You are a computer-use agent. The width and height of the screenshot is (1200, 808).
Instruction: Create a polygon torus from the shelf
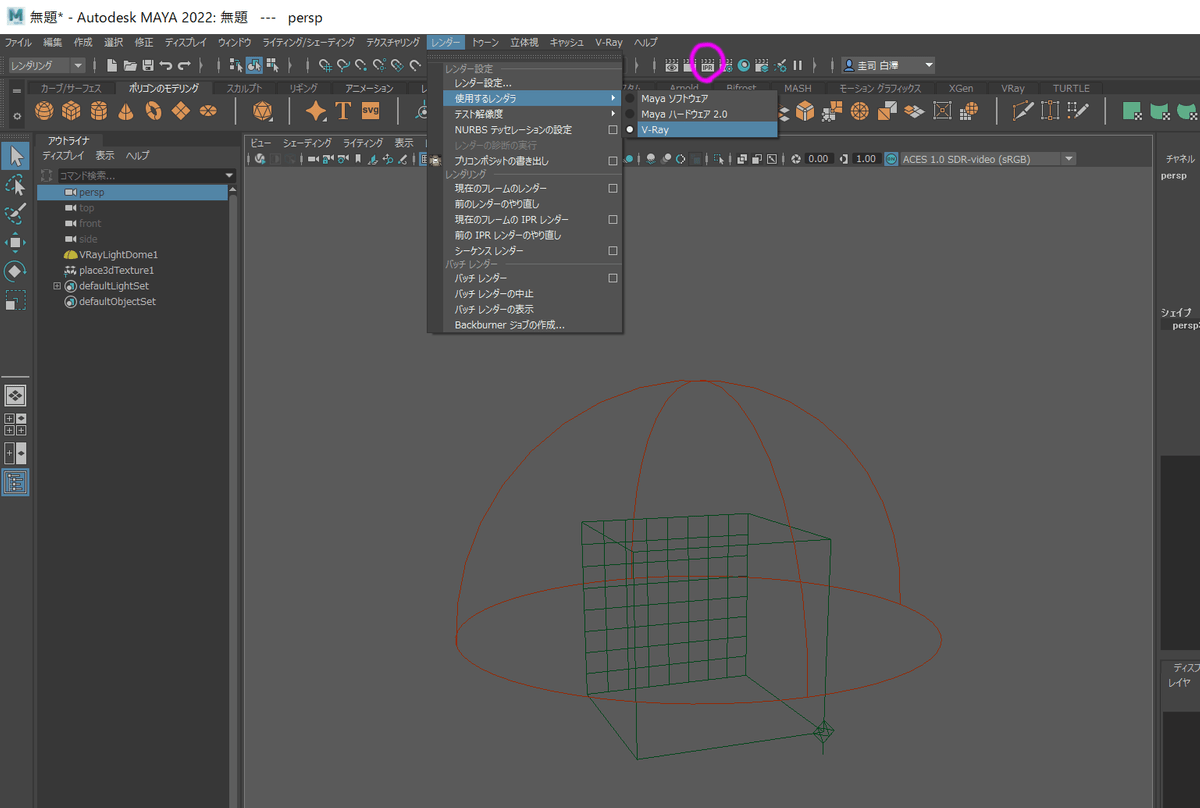153,110
